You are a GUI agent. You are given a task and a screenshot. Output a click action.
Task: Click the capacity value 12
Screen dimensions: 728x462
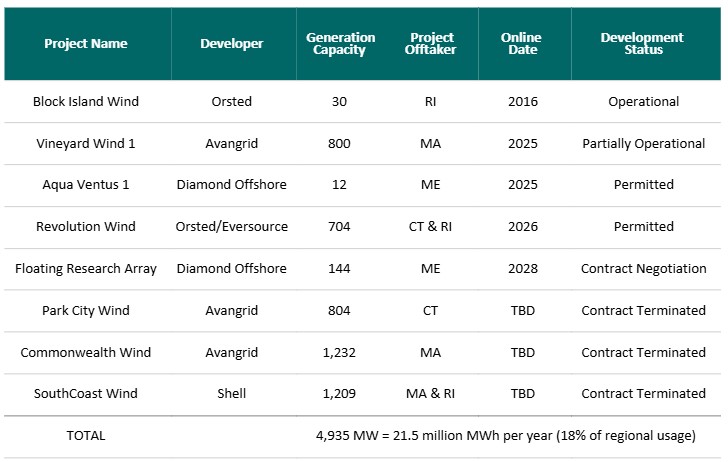pyautogui.click(x=339, y=185)
